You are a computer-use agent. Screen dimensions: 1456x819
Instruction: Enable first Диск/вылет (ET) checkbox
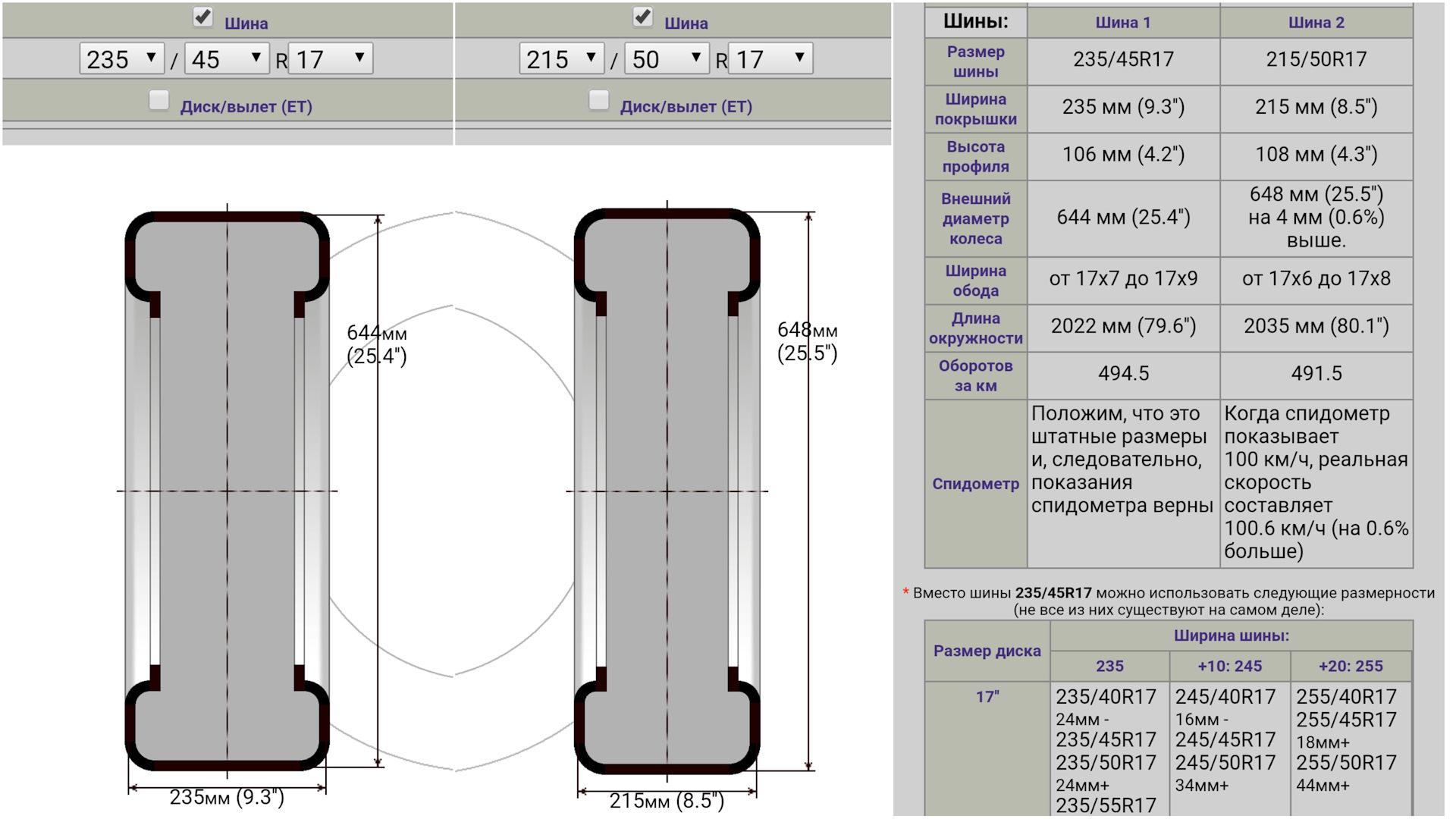[x=158, y=100]
